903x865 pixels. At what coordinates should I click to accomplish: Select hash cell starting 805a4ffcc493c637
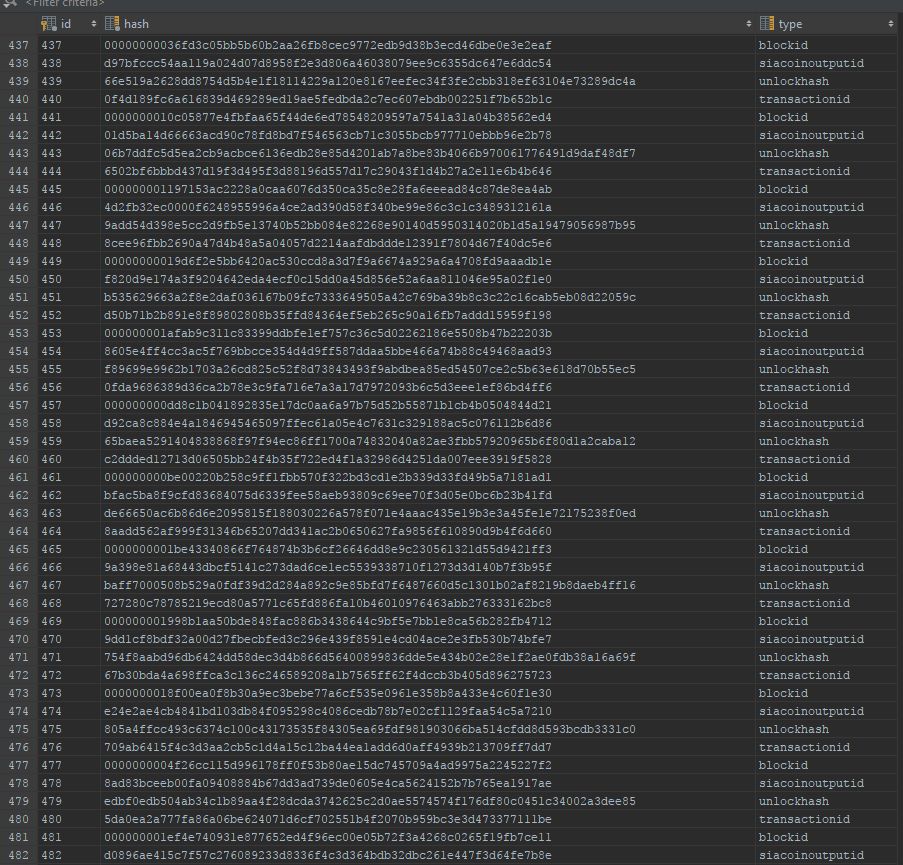pos(428,729)
